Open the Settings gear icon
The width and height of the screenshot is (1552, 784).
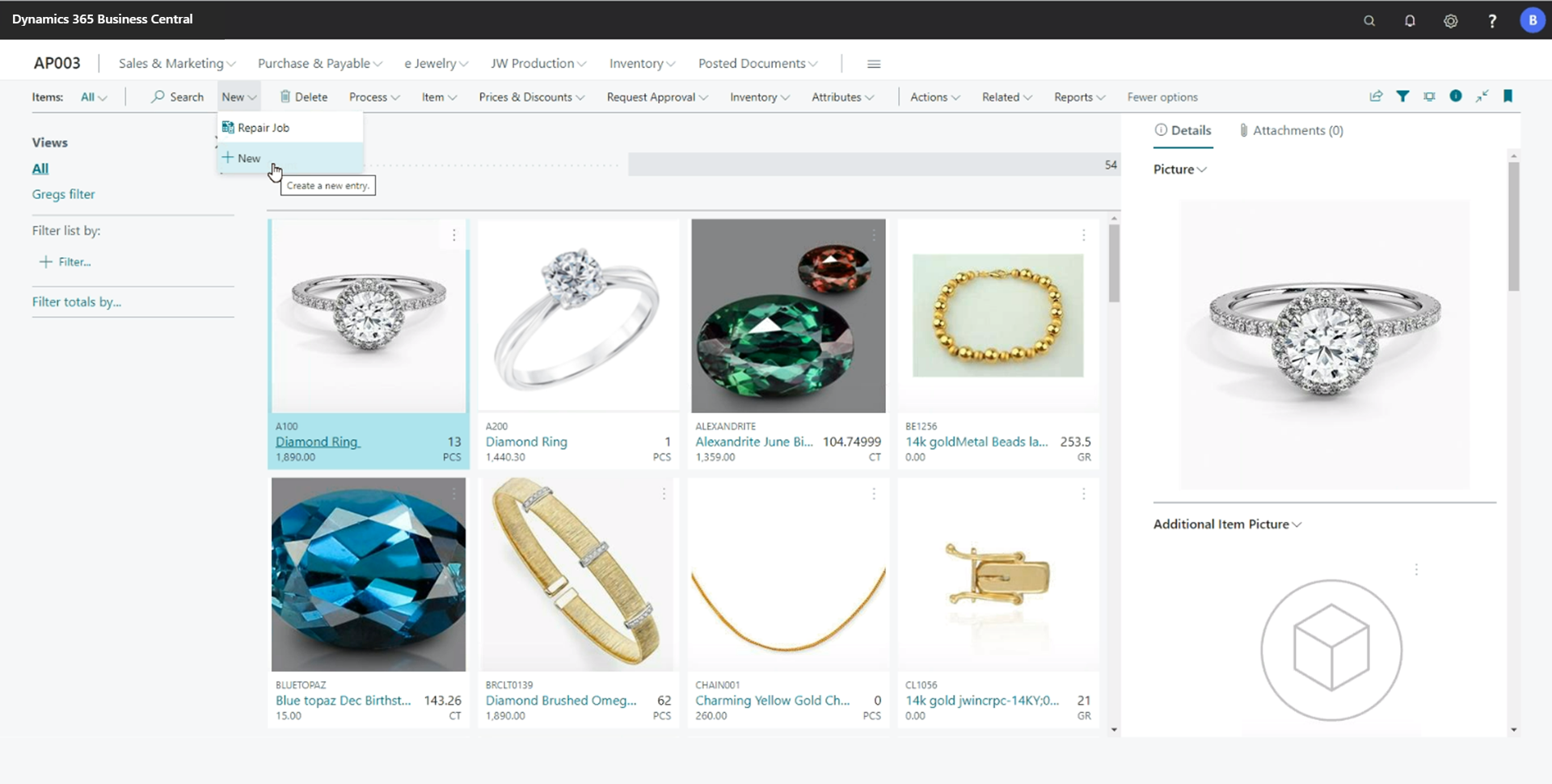point(1451,20)
